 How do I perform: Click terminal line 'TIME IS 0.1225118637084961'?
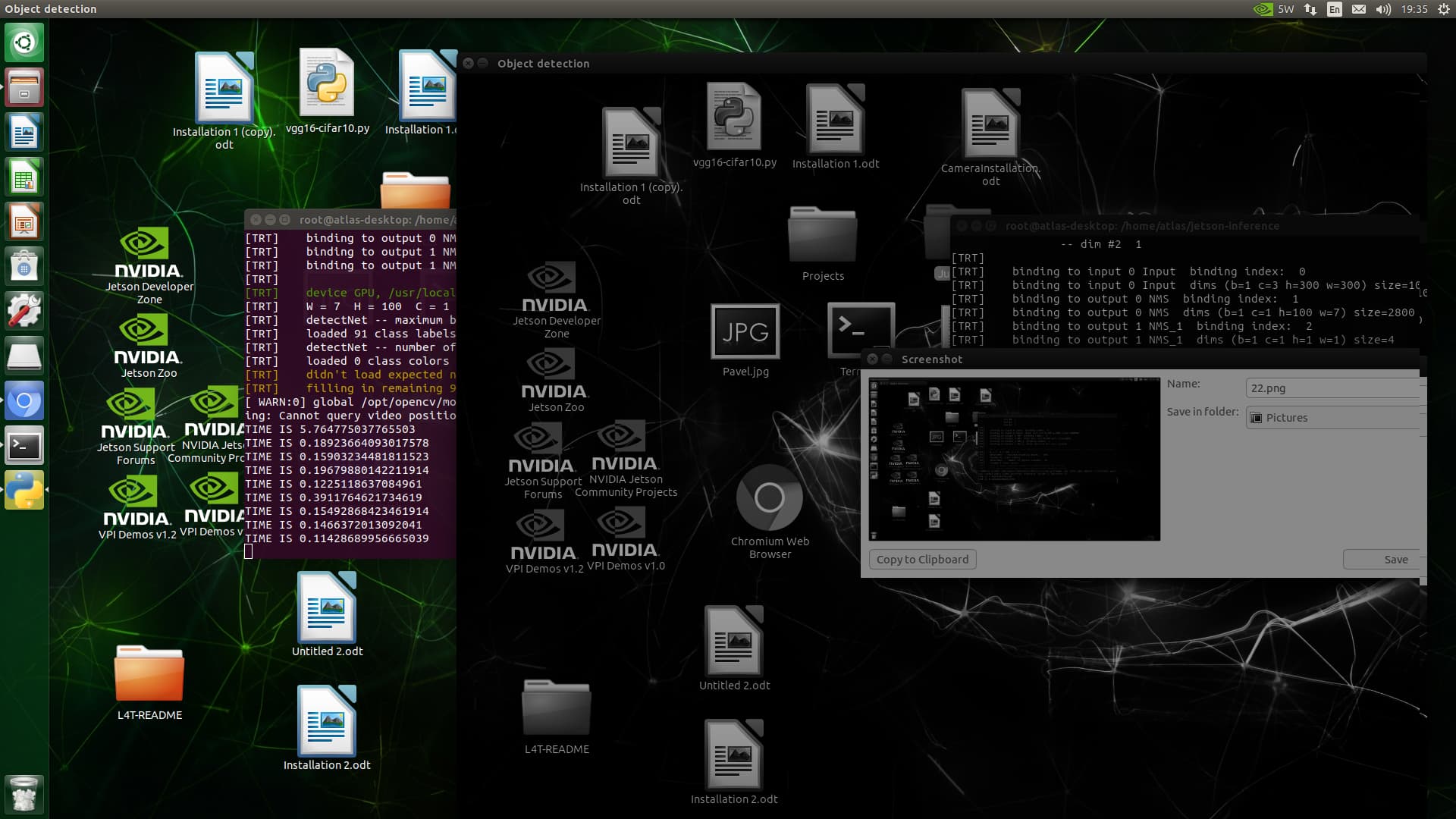click(334, 484)
